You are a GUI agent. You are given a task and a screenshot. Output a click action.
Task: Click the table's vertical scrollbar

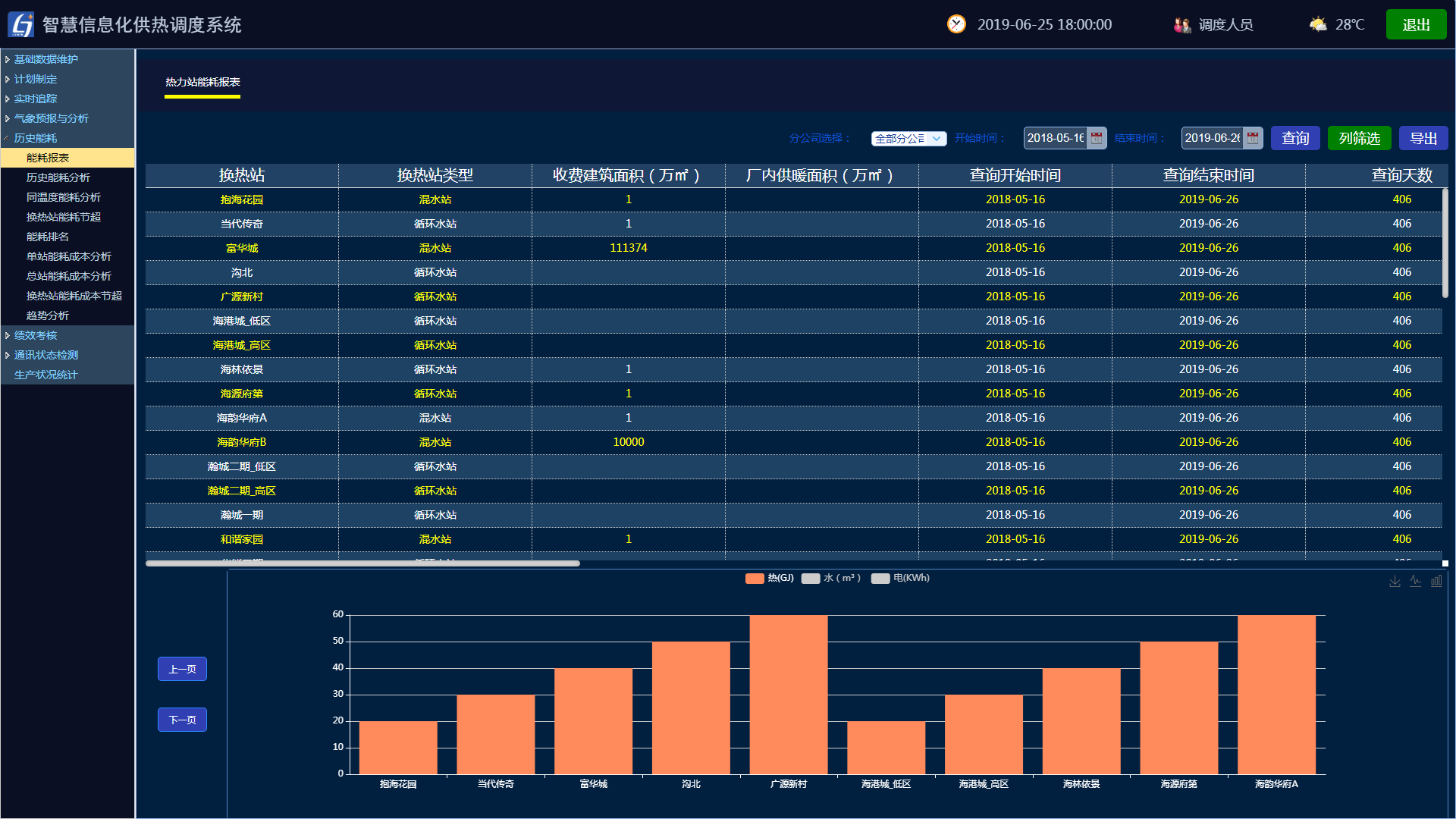[1445, 243]
